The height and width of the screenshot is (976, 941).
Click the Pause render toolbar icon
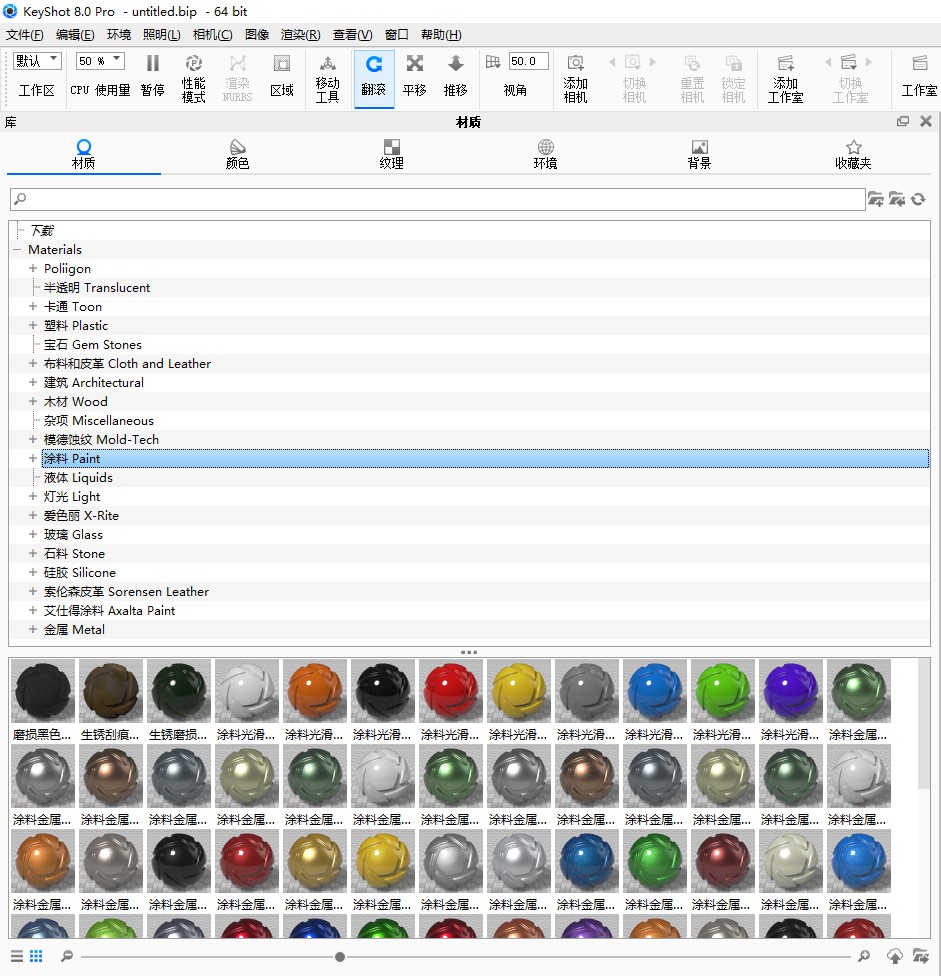pos(152,66)
